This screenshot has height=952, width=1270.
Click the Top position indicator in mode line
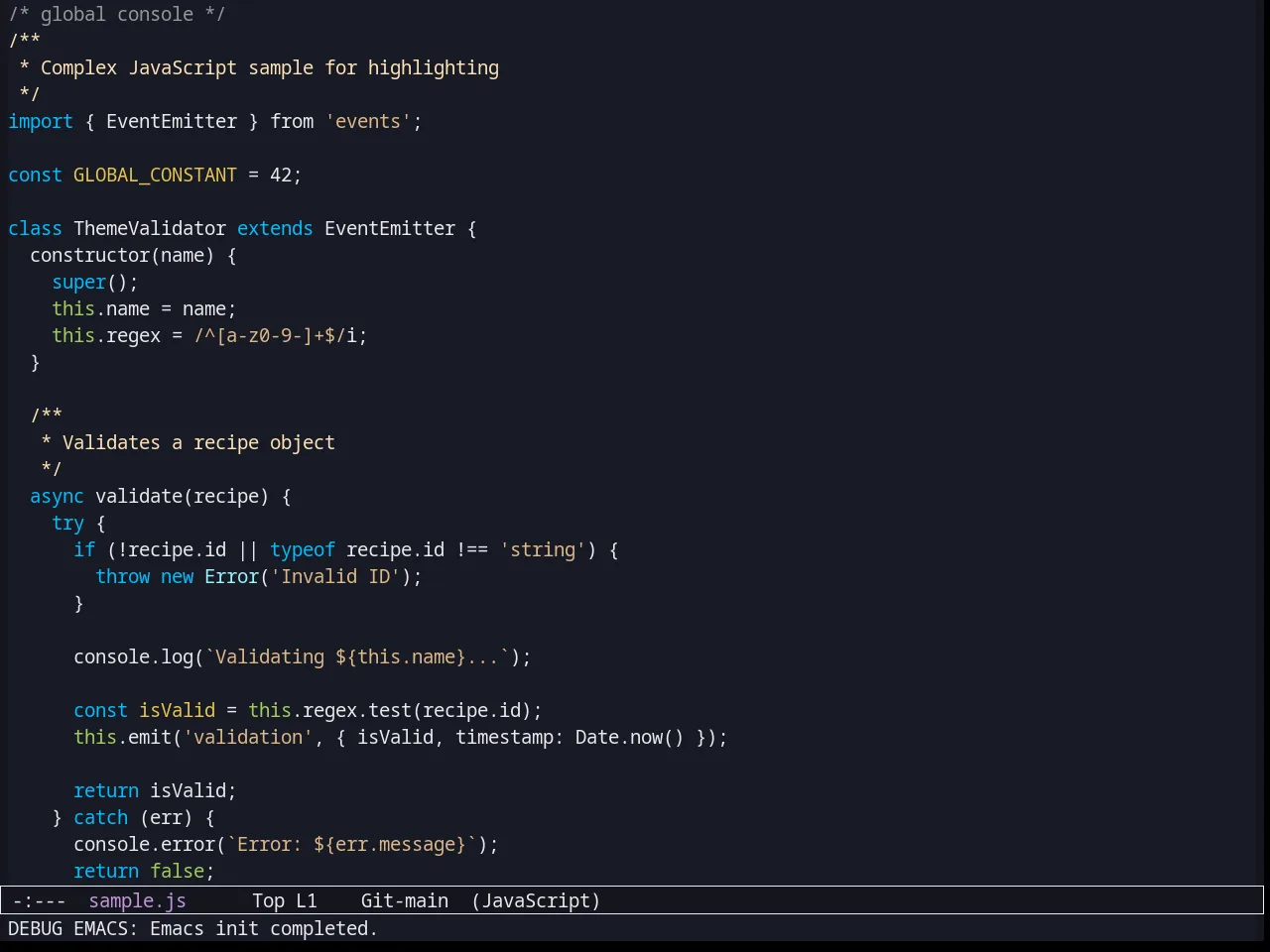(268, 900)
